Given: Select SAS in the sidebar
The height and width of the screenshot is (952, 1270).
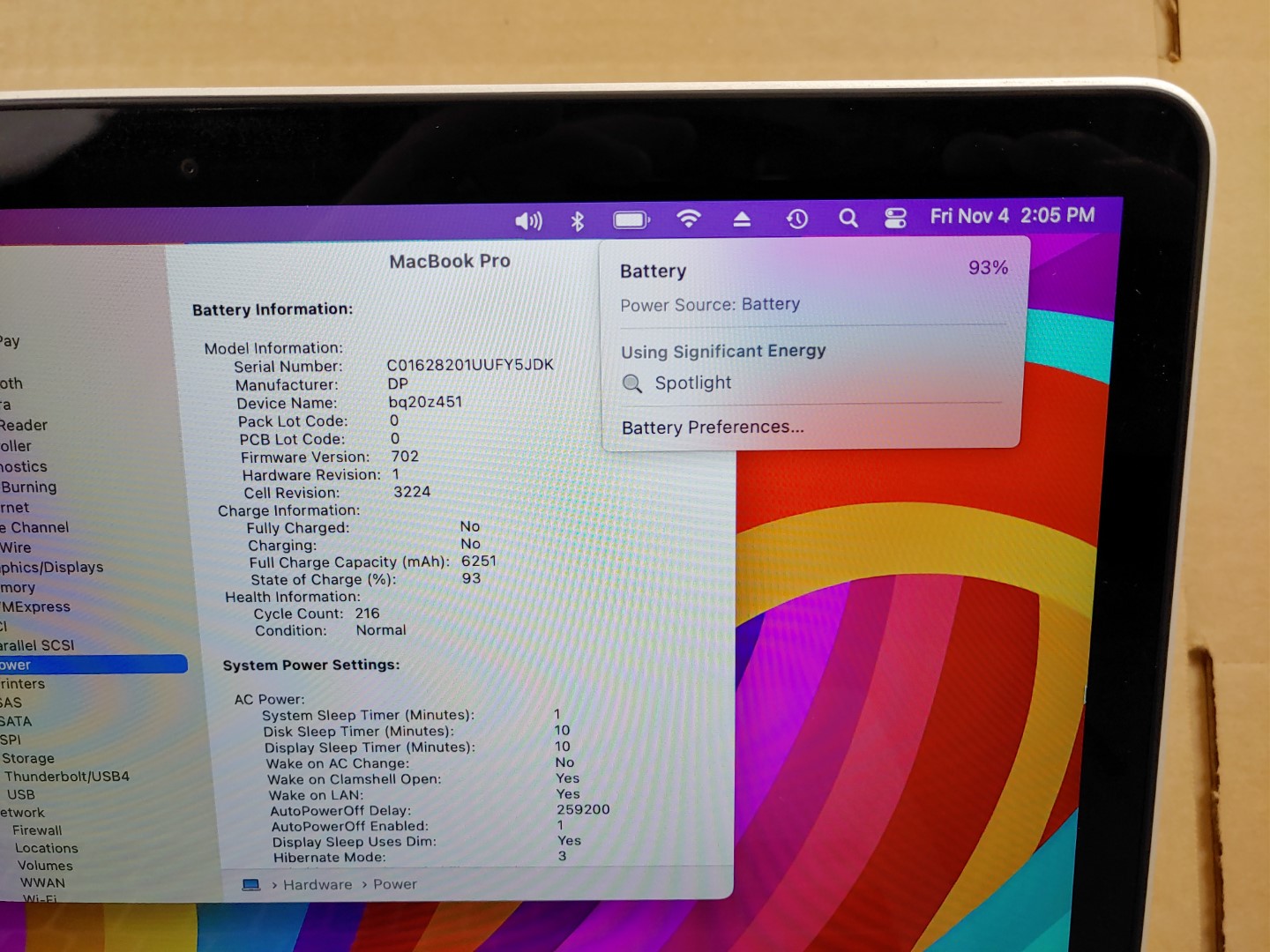Looking at the screenshot, I should (11, 703).
